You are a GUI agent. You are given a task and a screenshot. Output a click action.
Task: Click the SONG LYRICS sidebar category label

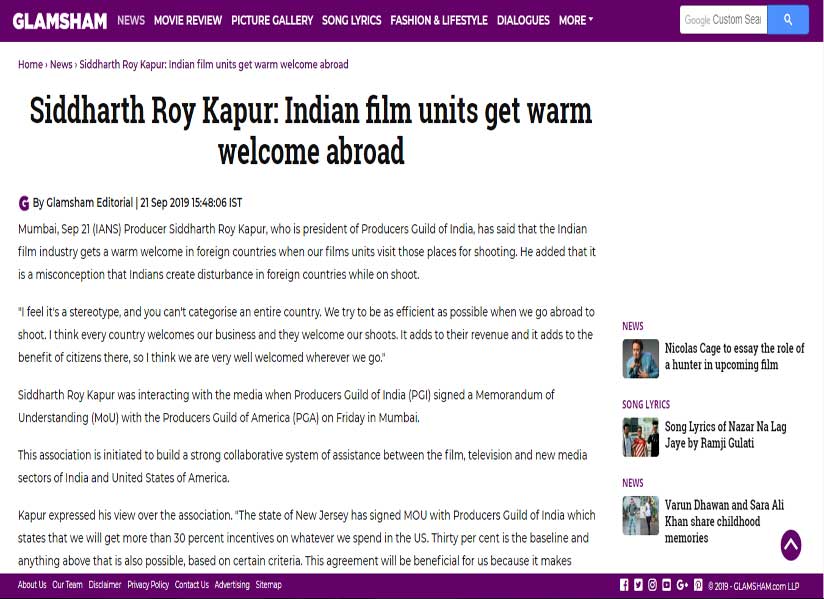tap(646, 405)
